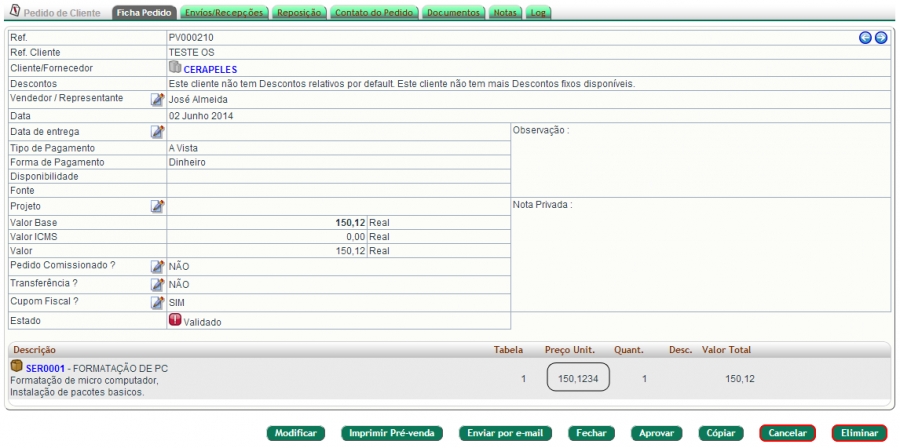
Task: Click edit pencil beside Data de entrega
Action: tap(157, 132)
